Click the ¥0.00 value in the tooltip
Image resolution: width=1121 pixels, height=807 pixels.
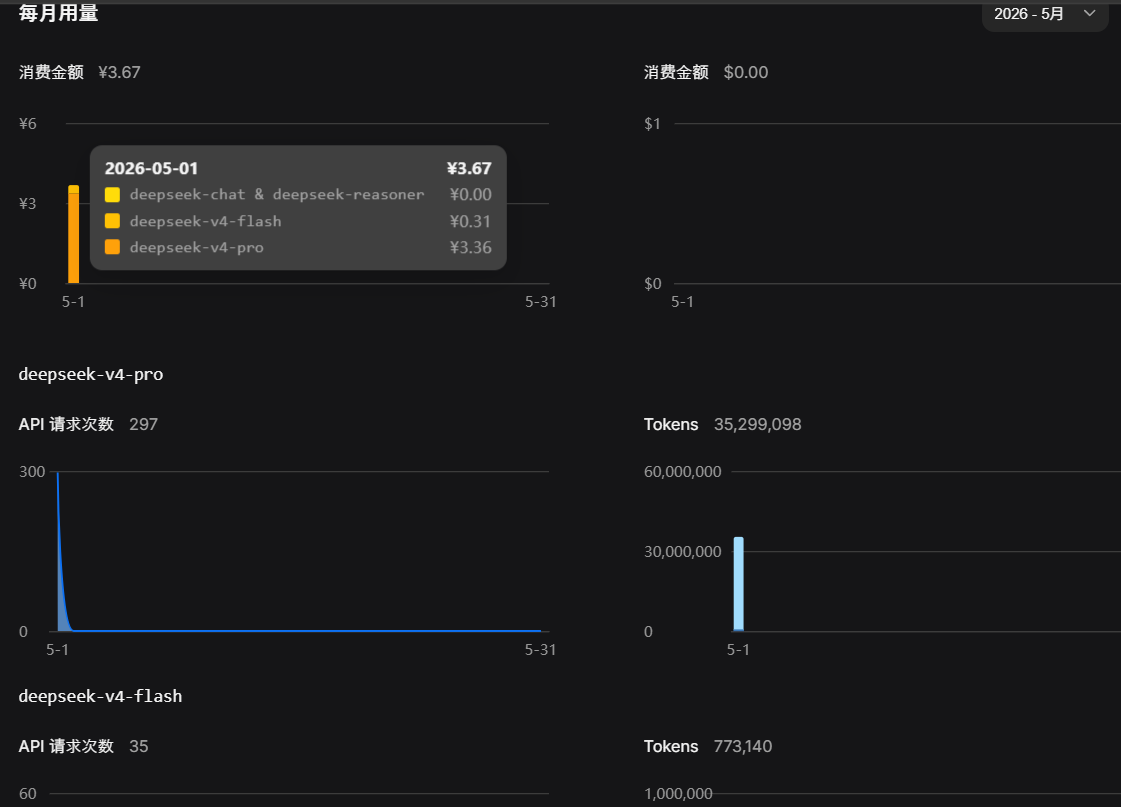470,194
